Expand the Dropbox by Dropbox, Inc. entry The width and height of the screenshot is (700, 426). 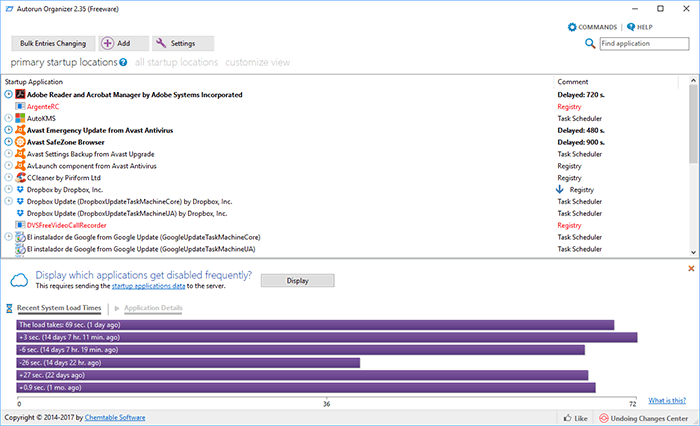click(x=8, y=189)
